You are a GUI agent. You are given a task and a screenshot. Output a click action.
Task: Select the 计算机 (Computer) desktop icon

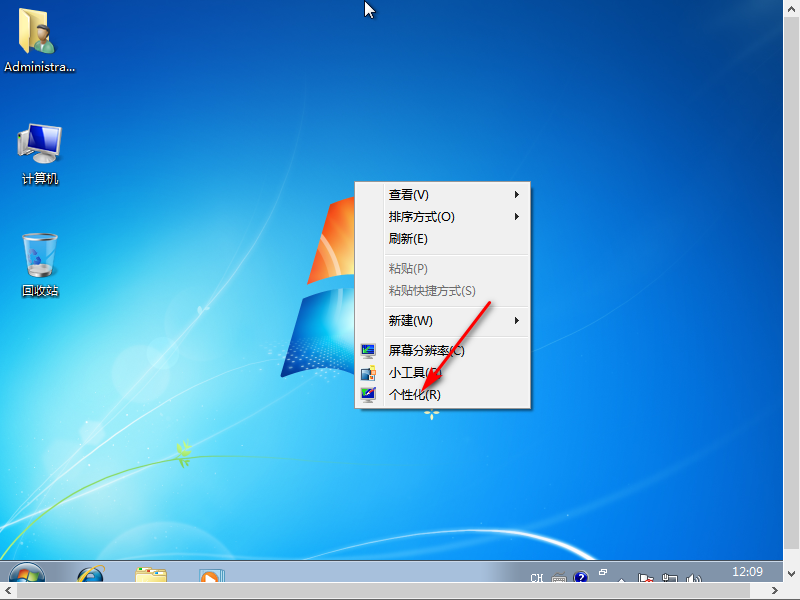click(40, 150)
